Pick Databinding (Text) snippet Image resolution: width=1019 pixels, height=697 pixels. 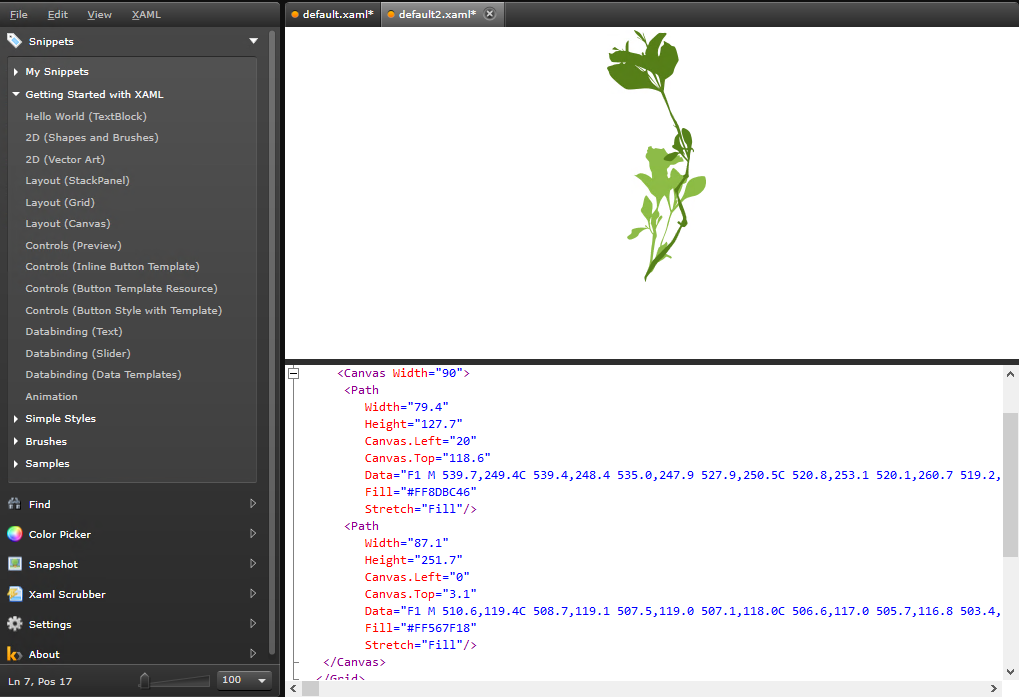73,331
